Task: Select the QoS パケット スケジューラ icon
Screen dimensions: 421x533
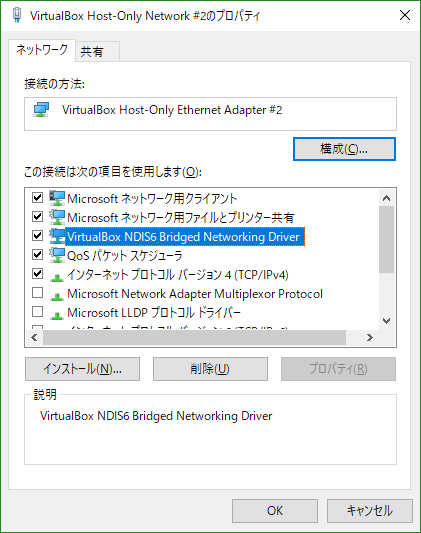Action: 57,255
